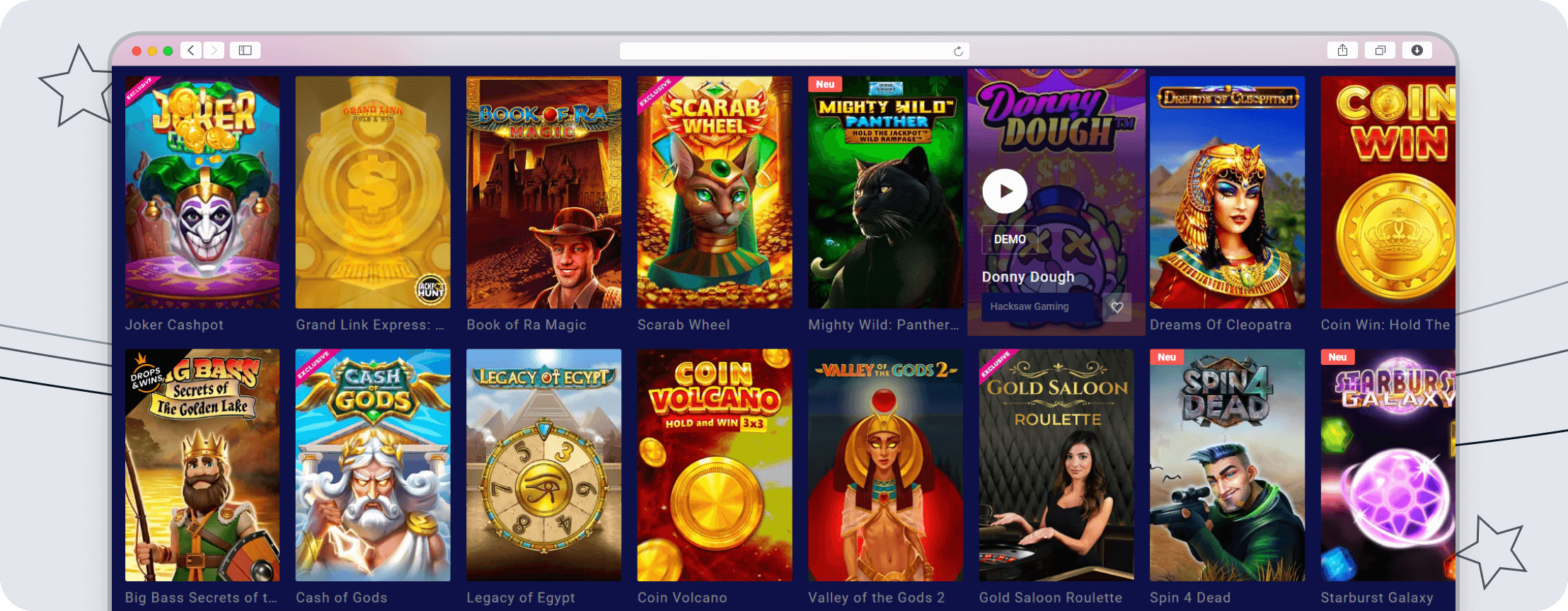Click the Jackpot Hunt badge on Grand Link Express
The image size is (1568, 611).
(431, 289)
